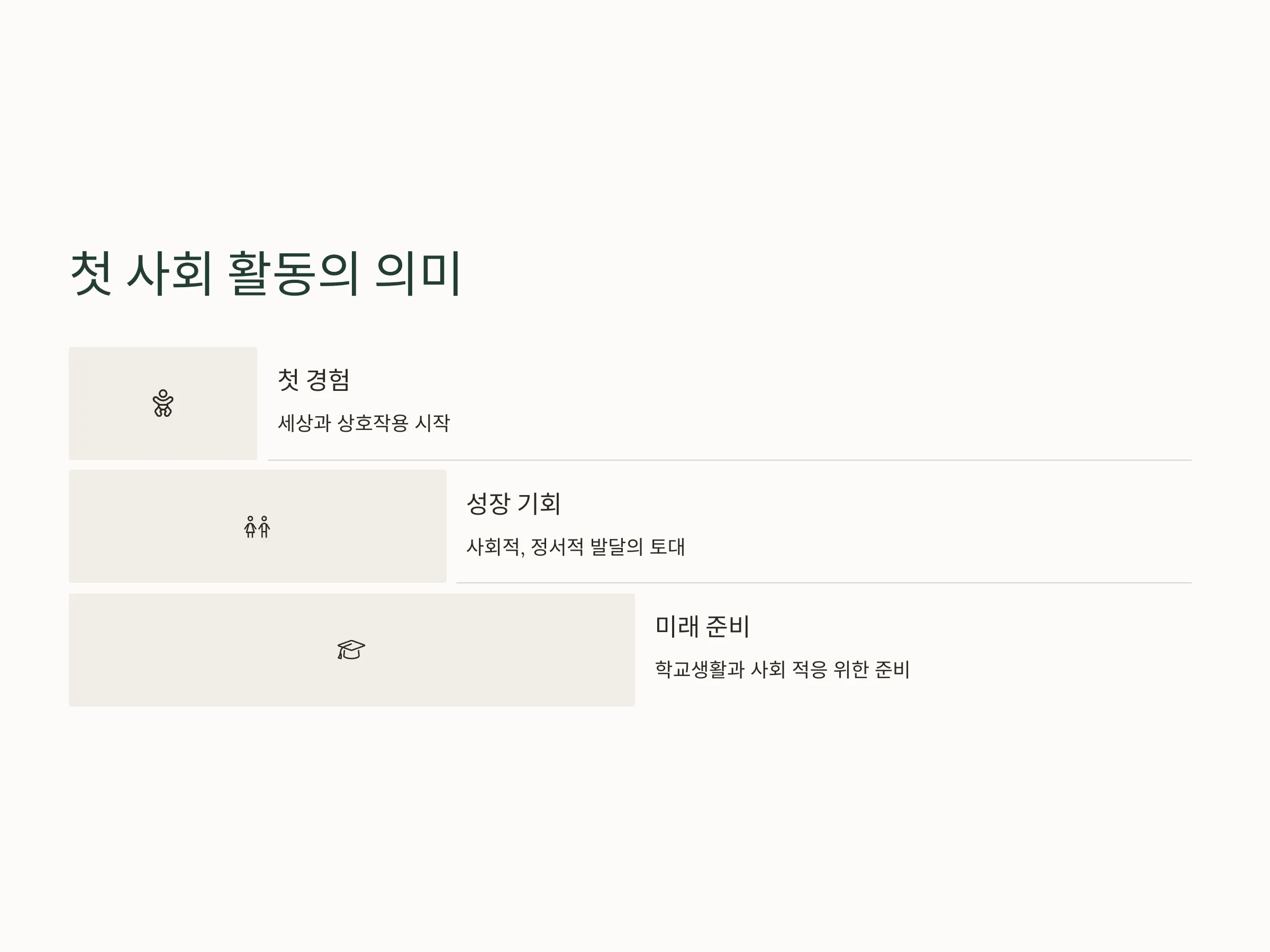Image resolution: width=1270 pixels, height=952 pixels.
Task: Select the '세상과 상호작용 시작' description text
Action: pos(364,423)
